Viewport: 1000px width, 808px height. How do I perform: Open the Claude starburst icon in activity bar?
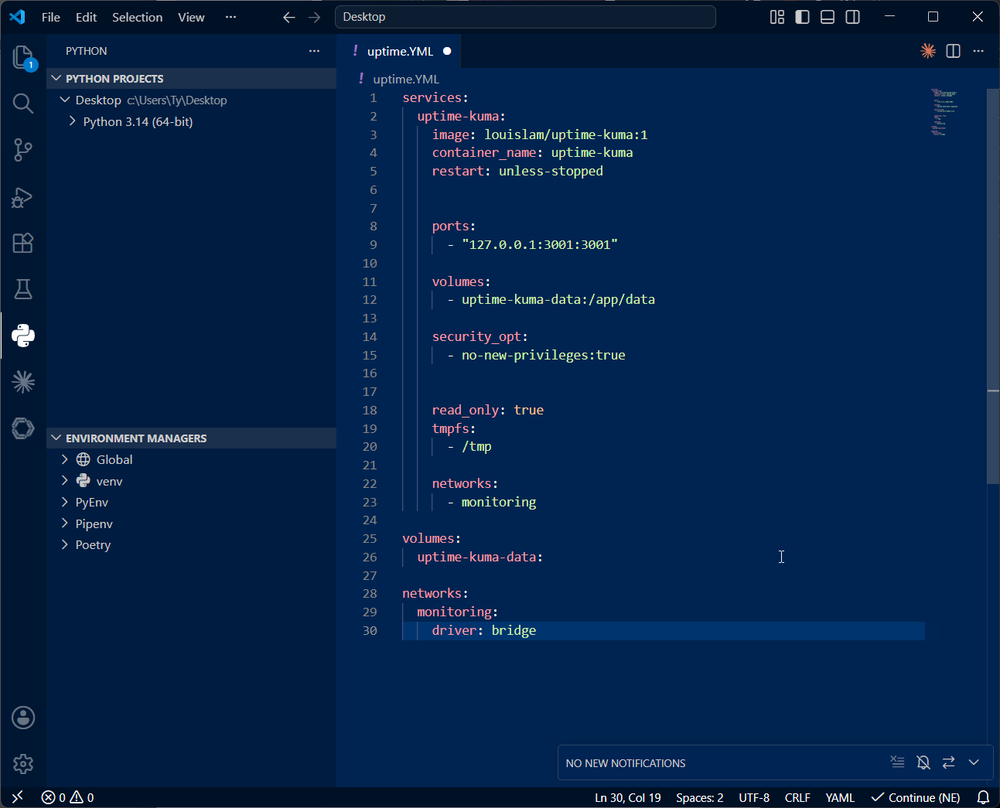(x=23, y=382)
